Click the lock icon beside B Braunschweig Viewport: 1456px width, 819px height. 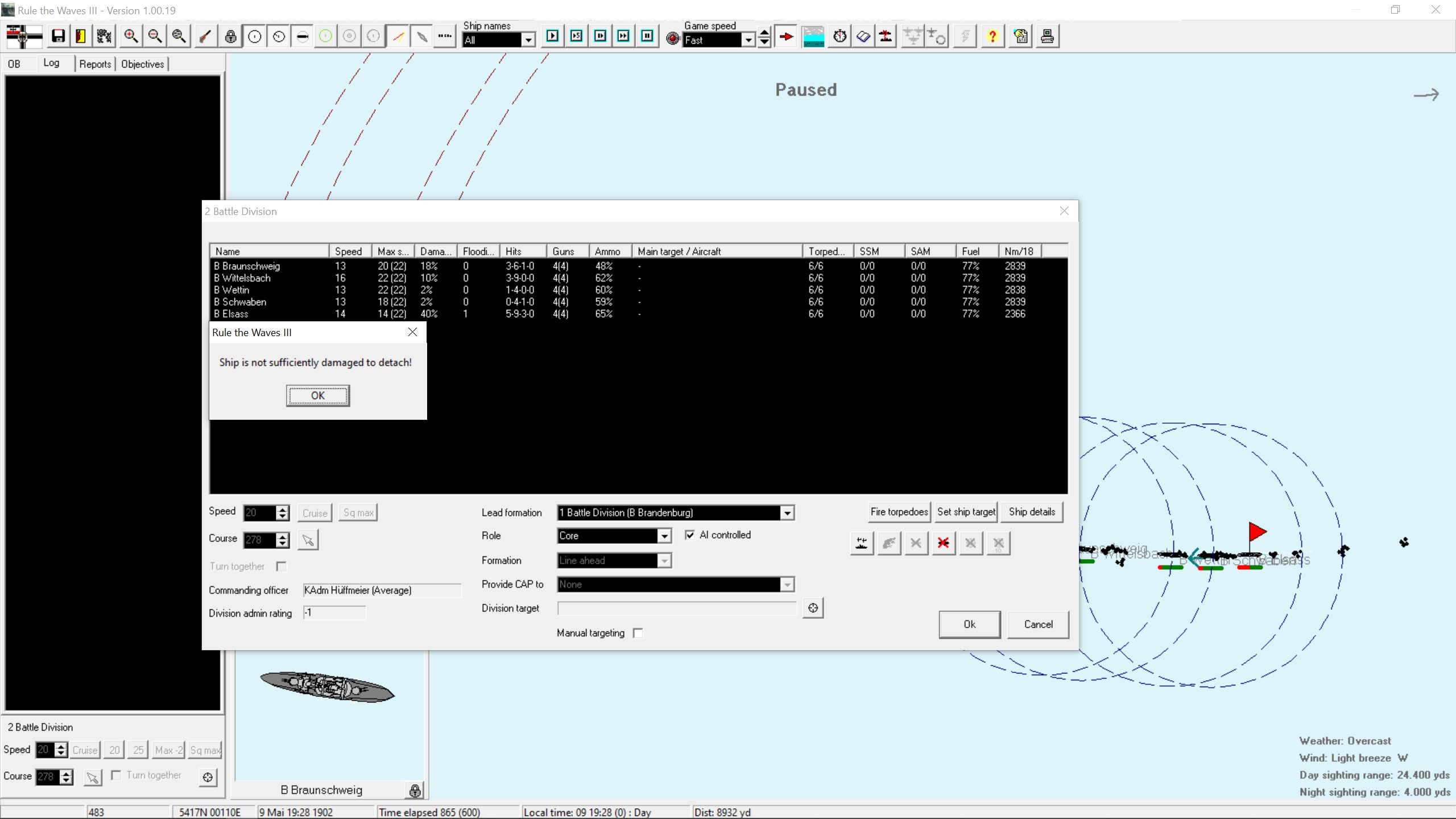pyautogui.click(x=415, y=790)
